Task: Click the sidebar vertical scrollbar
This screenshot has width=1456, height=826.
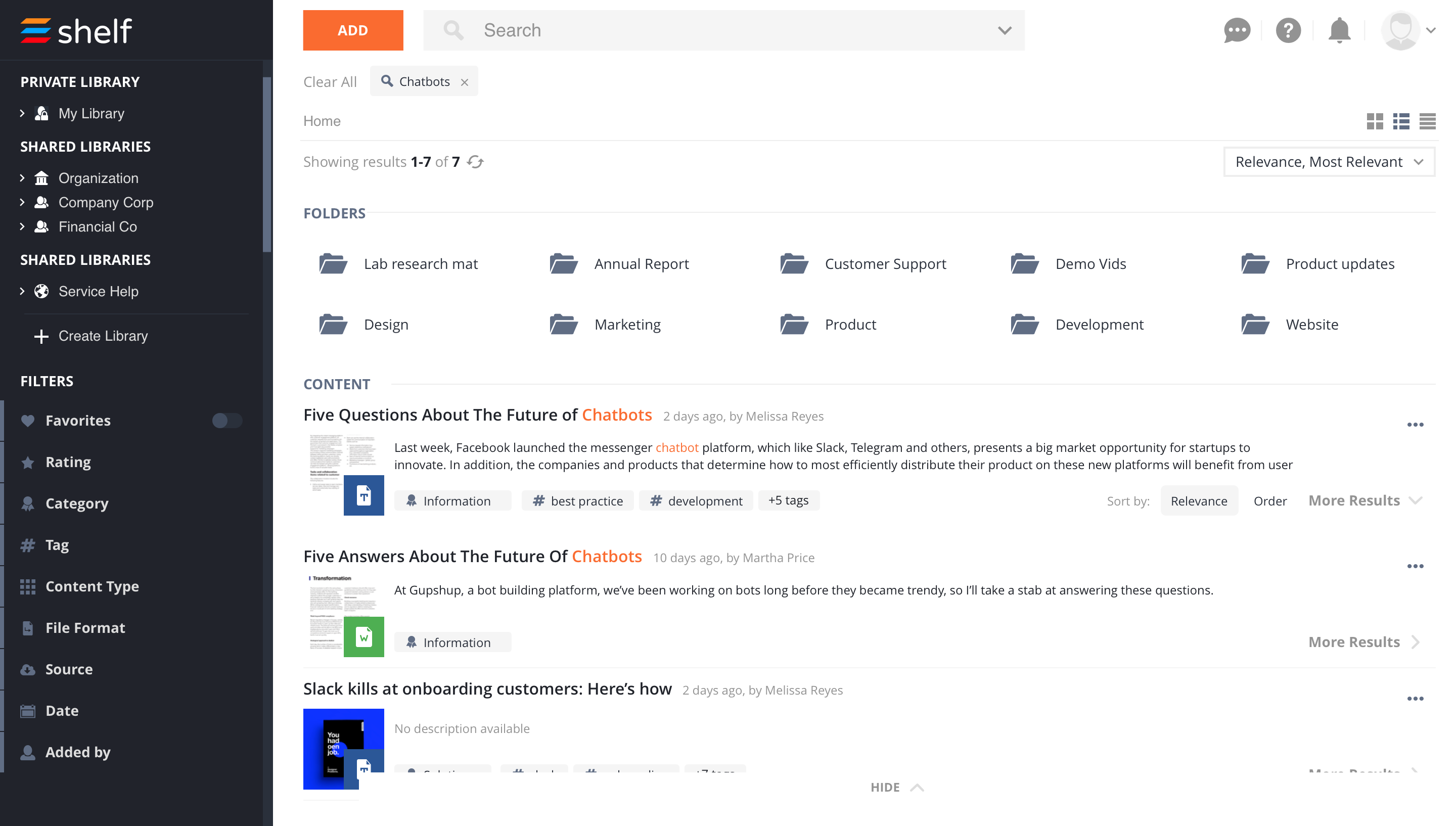Action: click(x=266, y=164)
